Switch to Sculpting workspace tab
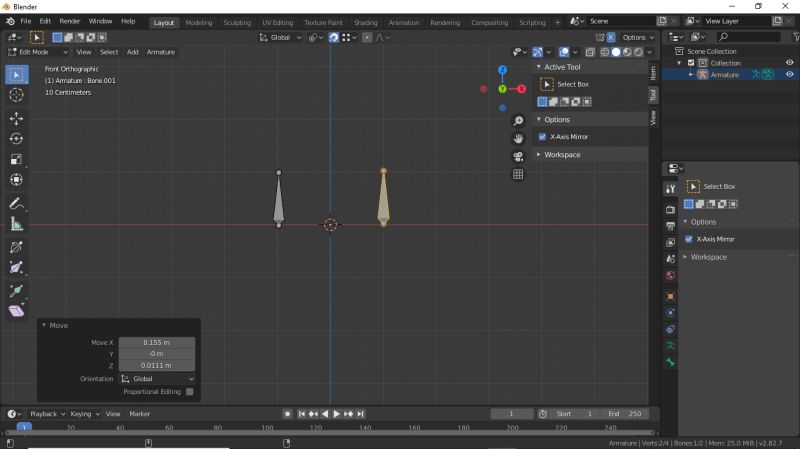 pos(237,22)
